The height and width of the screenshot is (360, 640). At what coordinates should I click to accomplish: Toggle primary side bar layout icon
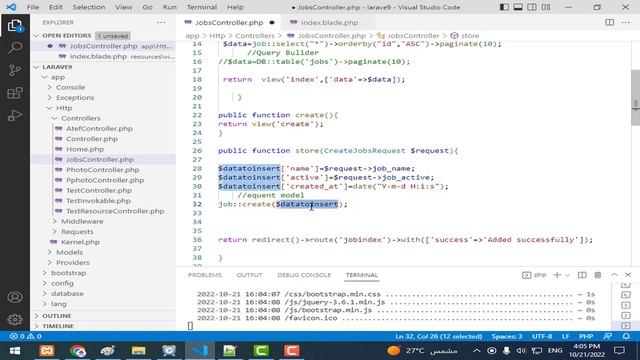(x=504, y=7)
